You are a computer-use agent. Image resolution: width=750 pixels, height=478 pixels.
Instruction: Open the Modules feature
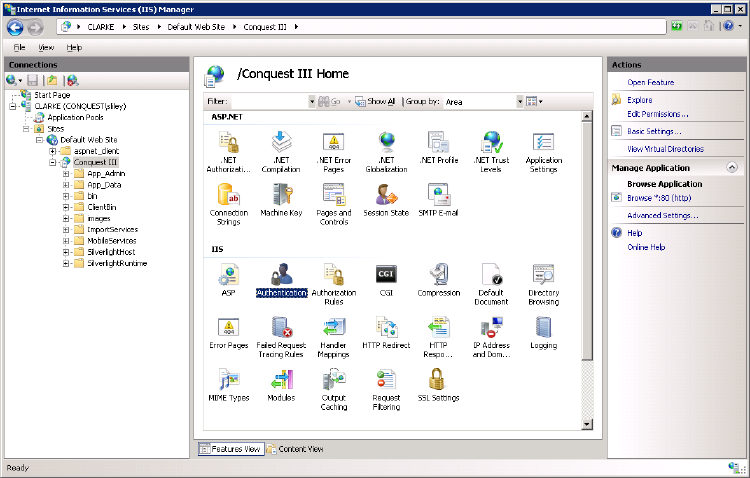281,385
